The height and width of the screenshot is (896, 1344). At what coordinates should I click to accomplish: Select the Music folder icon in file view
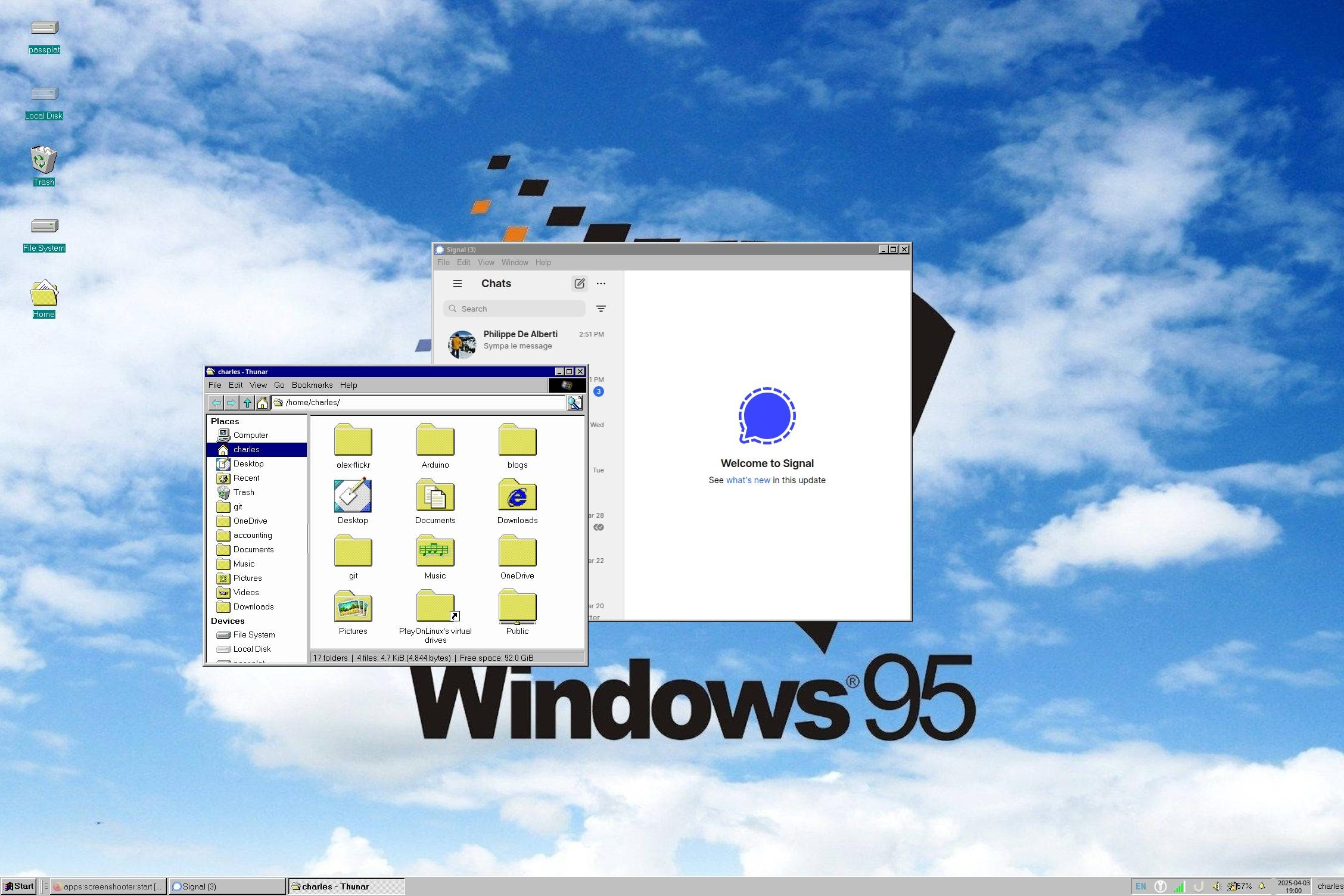[x=435, y=556]
